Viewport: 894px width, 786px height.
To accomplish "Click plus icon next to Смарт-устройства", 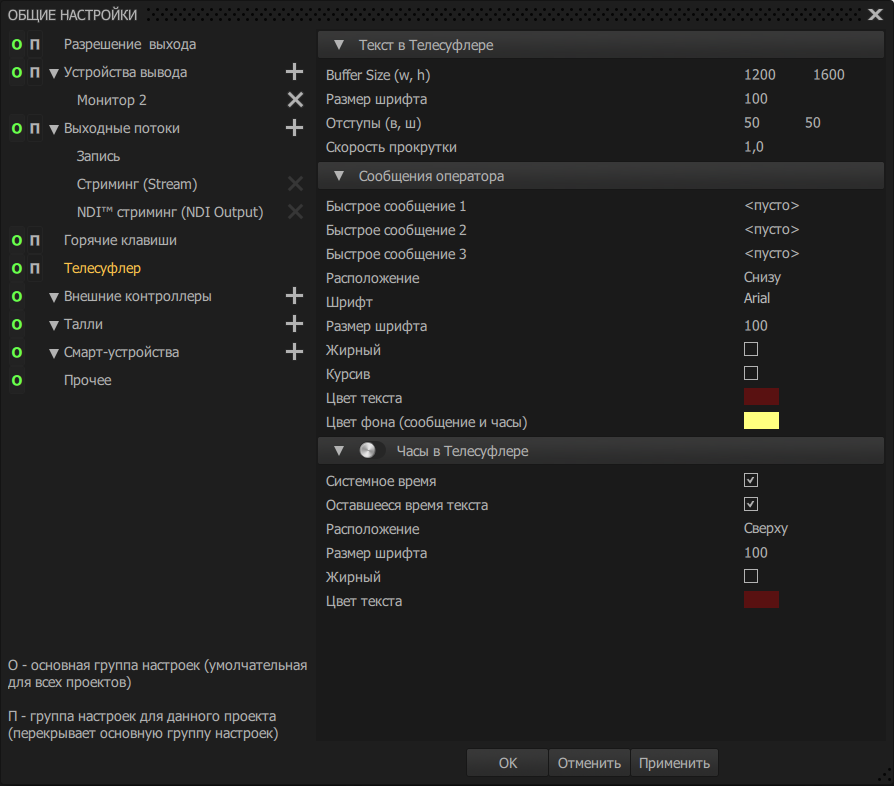I will (x=294, y=352).
